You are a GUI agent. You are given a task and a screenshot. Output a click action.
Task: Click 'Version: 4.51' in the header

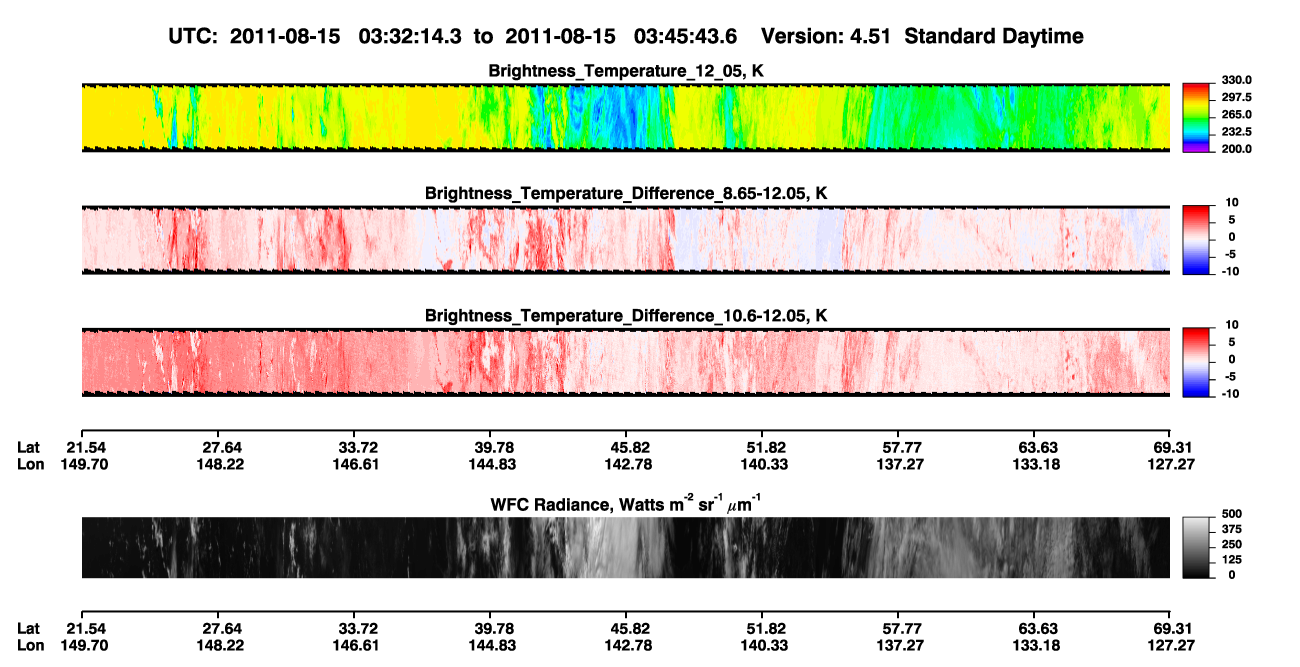pyautogui.click(x=826, y=36)
